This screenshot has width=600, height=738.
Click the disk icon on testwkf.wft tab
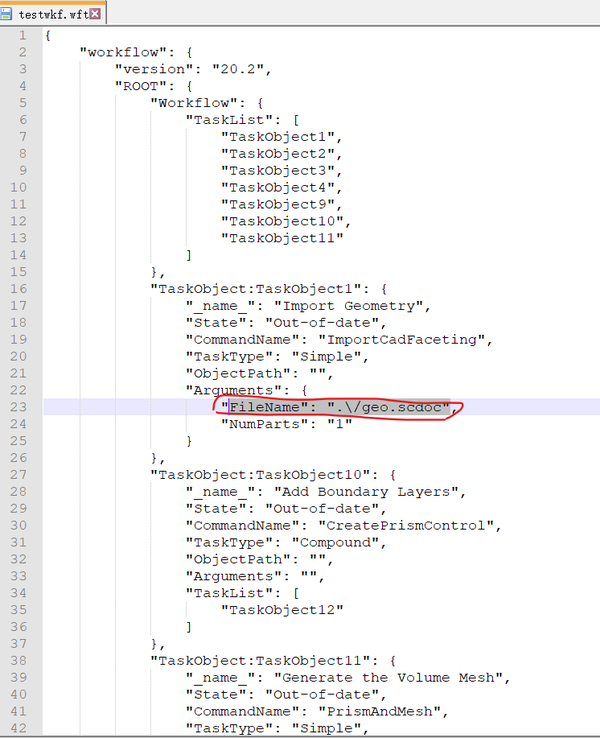(6, 13)
